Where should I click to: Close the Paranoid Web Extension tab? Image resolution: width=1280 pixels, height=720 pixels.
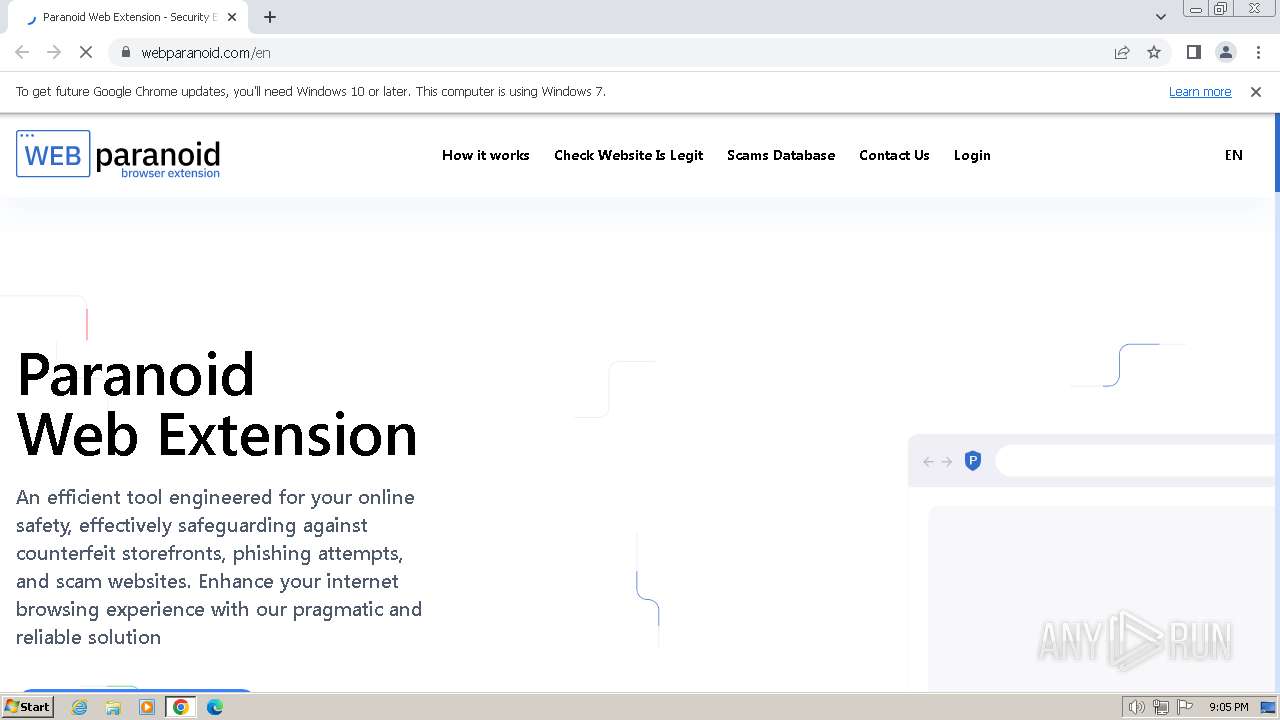(233, 17)
